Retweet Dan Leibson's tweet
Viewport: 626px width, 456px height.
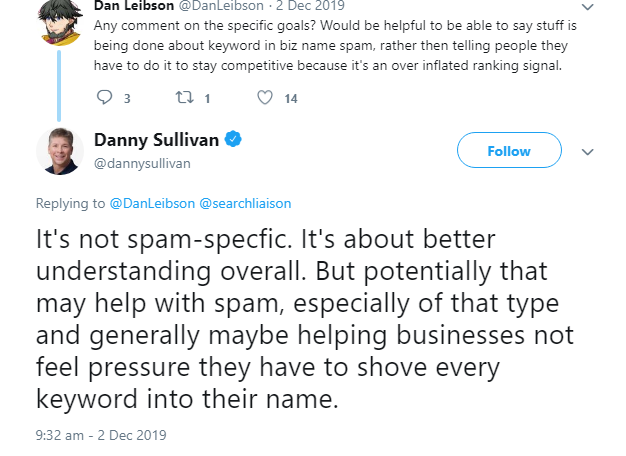pyautogui.click(x=182, y=98)
